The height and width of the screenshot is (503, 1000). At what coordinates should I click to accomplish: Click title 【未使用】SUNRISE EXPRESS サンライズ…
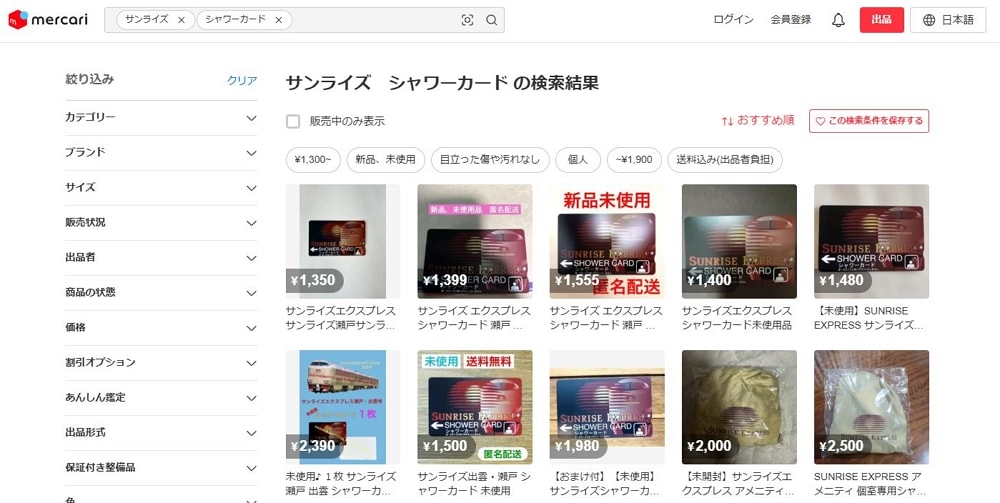click(869, 318)
